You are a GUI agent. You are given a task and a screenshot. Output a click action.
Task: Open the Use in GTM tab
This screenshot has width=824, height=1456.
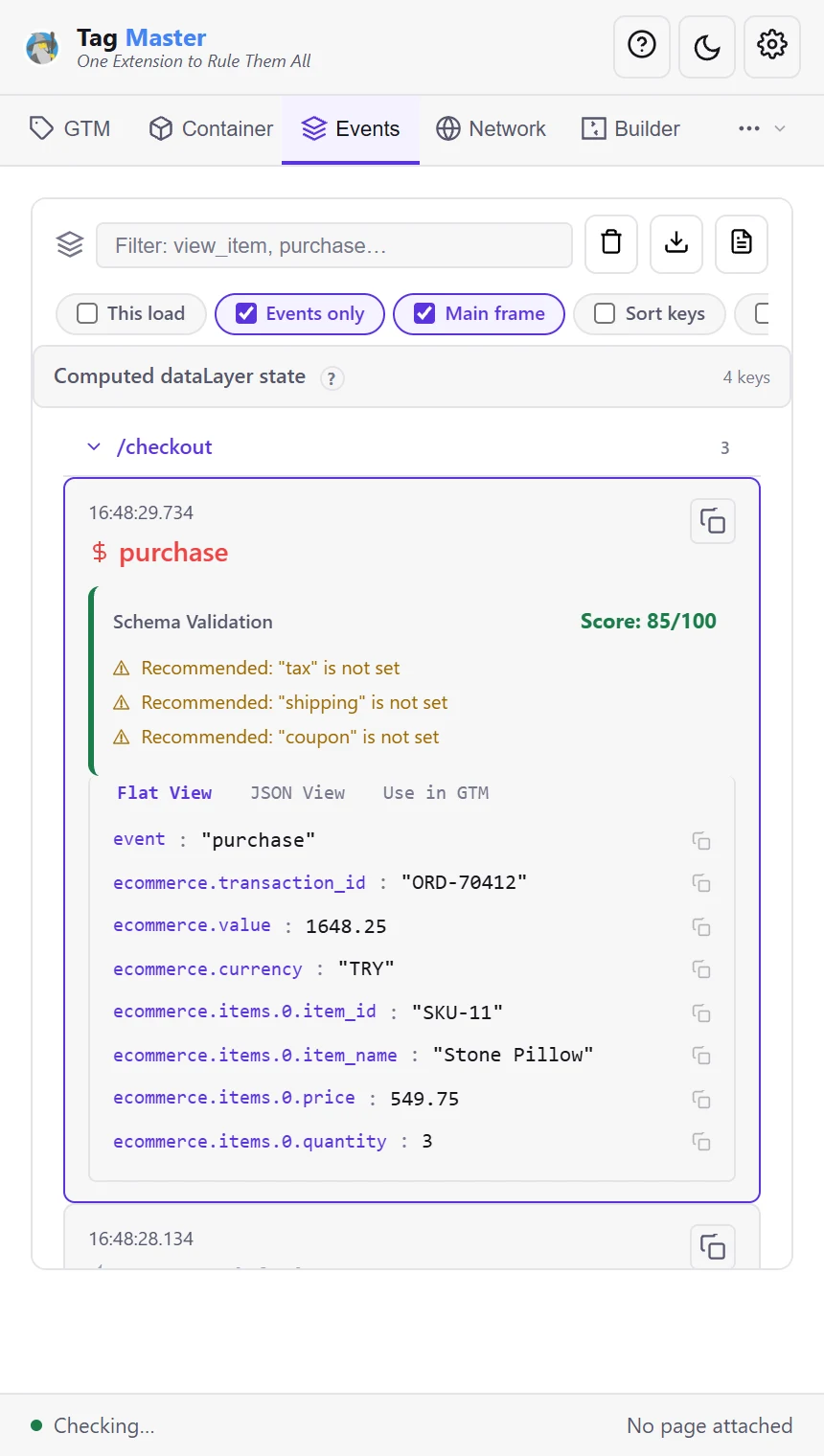pos(436,792)
